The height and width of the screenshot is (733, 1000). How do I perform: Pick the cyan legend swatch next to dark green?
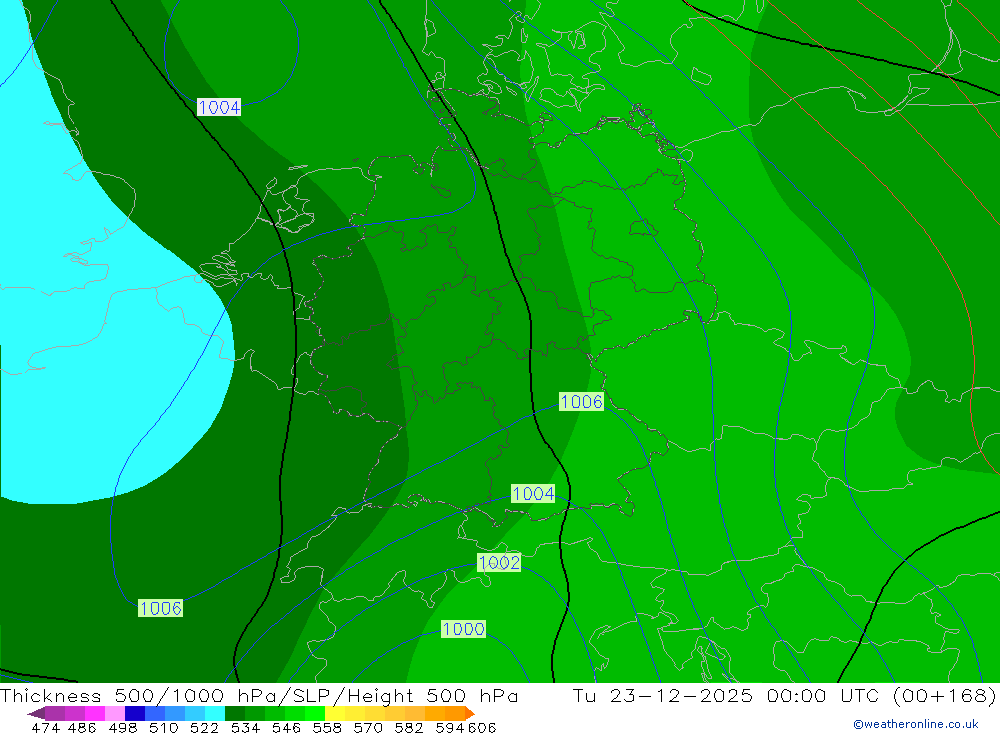(x=215, y=713)
